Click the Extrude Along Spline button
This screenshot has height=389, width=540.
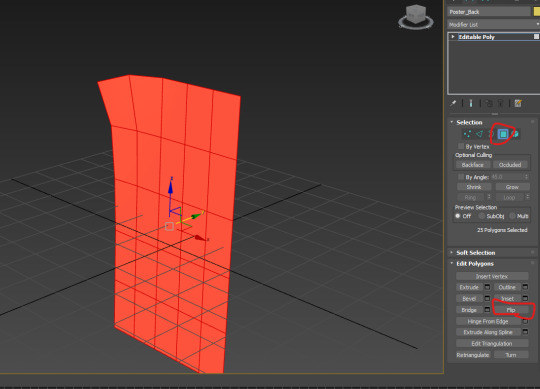(488, 332)
